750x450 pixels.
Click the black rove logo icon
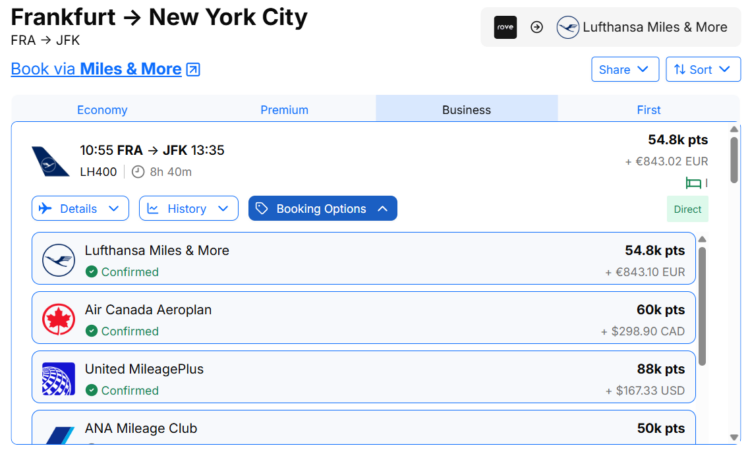coord(505,27)
